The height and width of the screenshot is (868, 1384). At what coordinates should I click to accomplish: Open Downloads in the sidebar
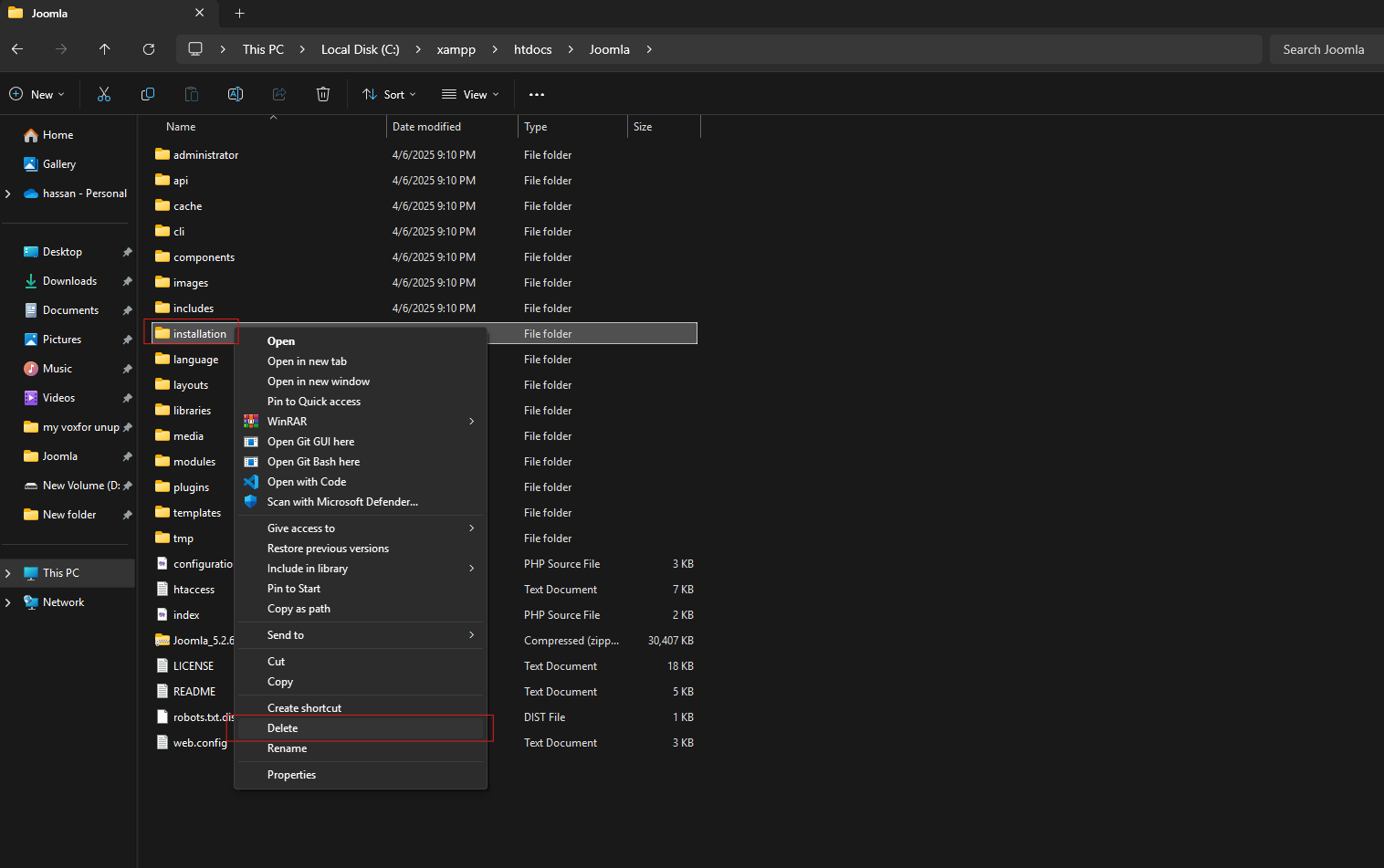pyautogui.click(x=69, y=281)
